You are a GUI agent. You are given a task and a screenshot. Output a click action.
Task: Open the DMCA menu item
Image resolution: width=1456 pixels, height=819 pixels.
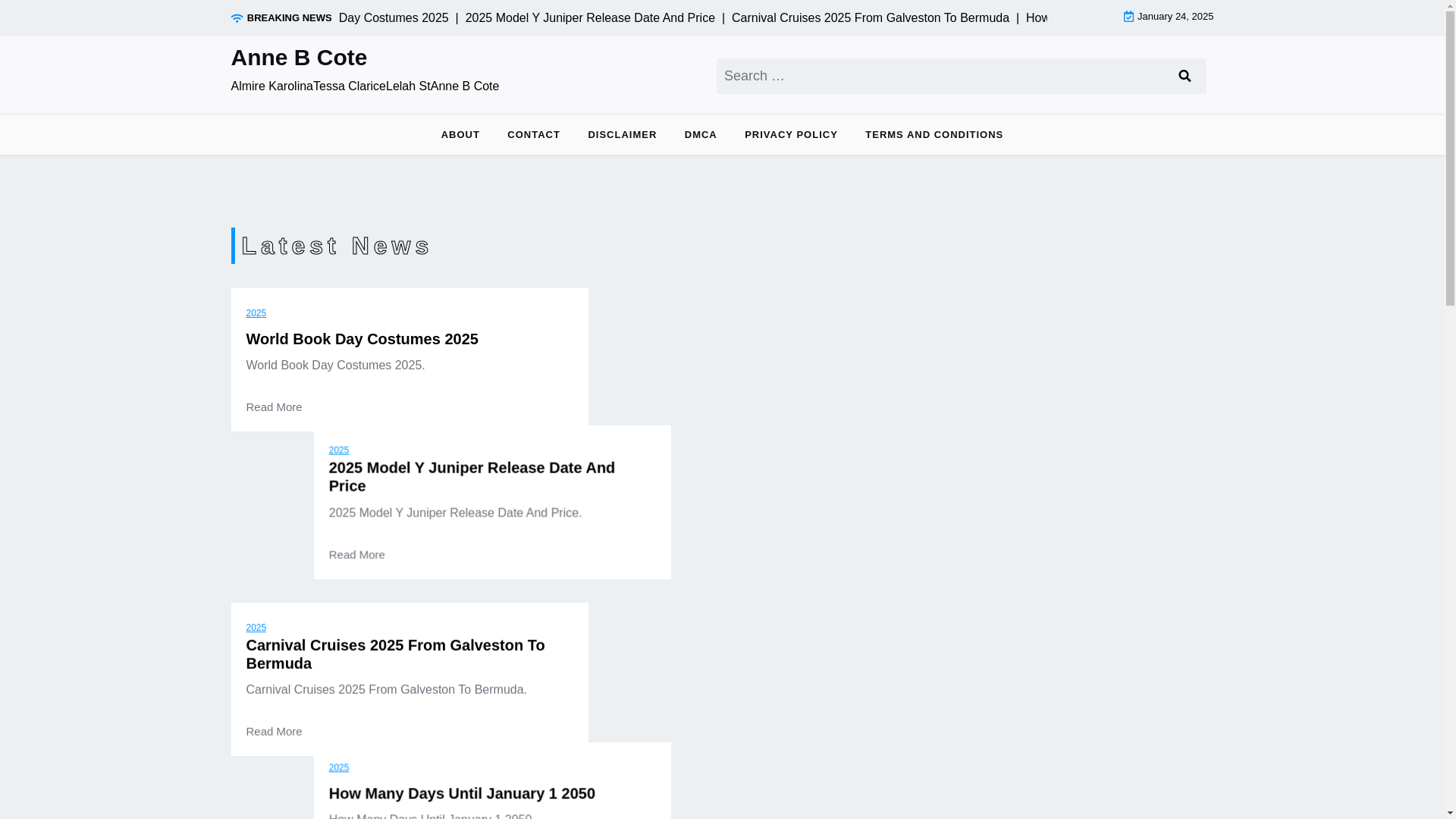click(x=701, y=135)
